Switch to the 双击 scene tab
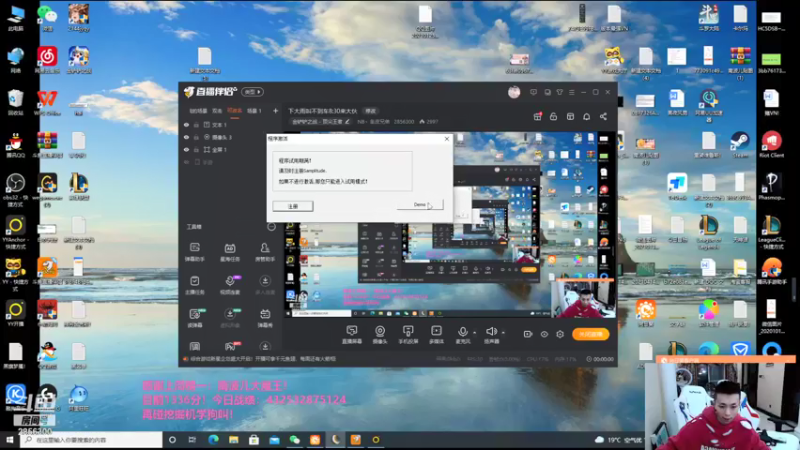 (217, 111)
